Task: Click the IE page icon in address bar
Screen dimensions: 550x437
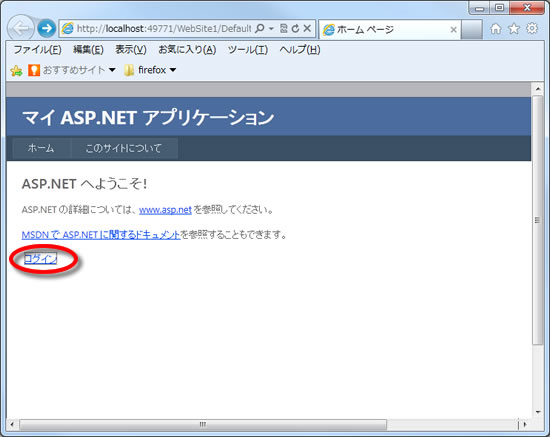Action: pyautogui.click(x=68, y=28)
